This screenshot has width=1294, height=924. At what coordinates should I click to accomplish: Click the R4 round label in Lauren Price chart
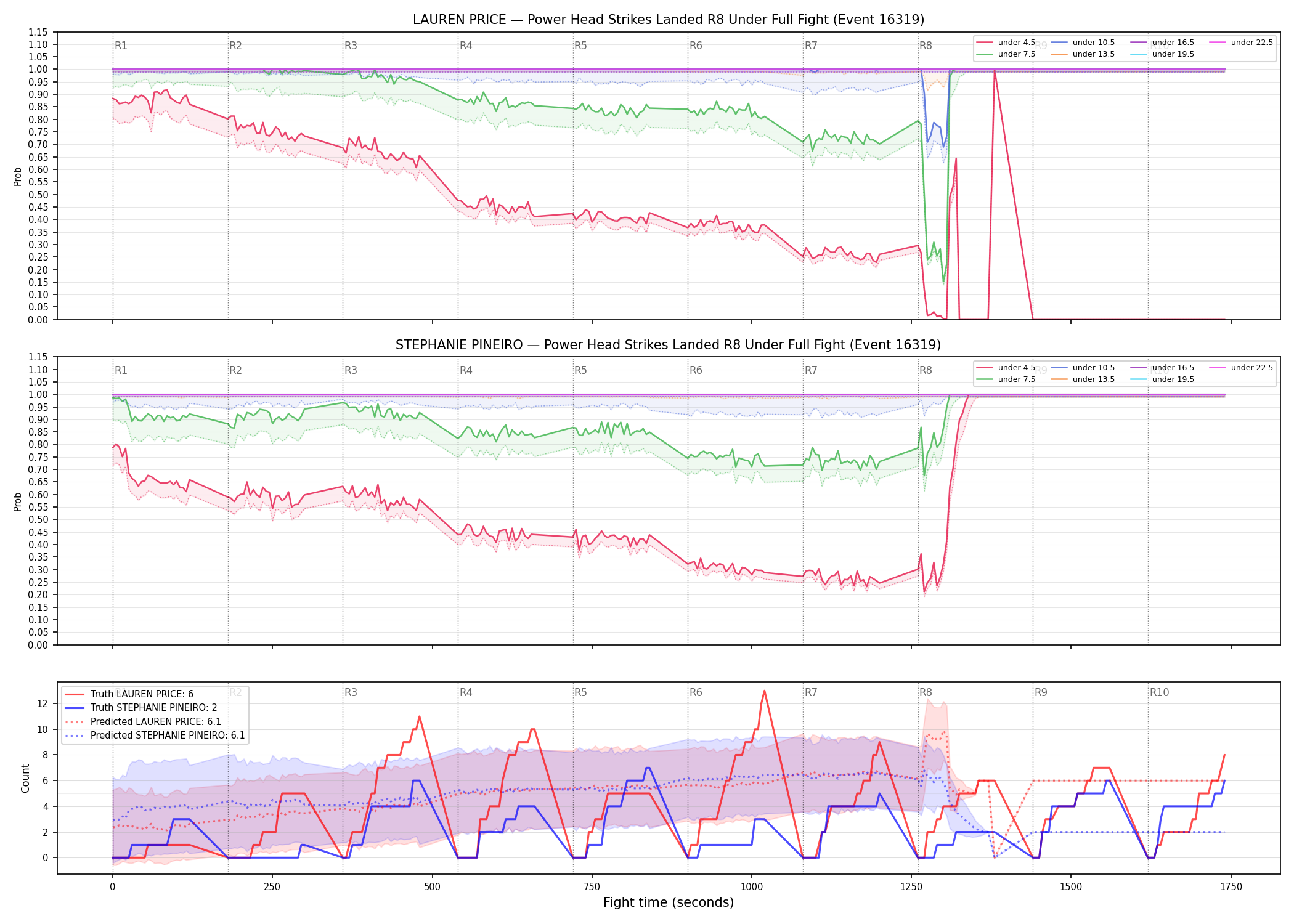tap(466, 46)
